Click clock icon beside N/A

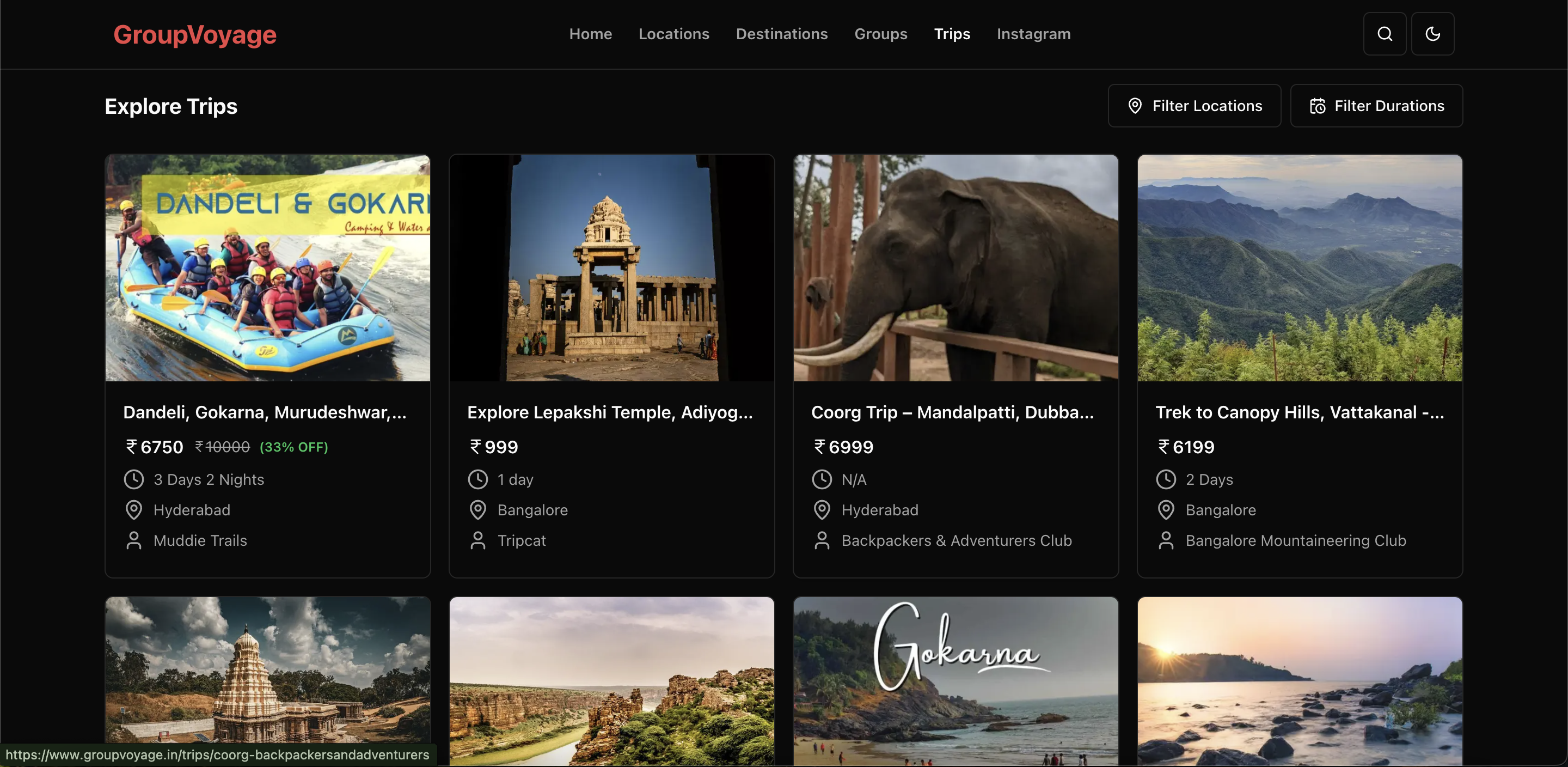[822, 479]
